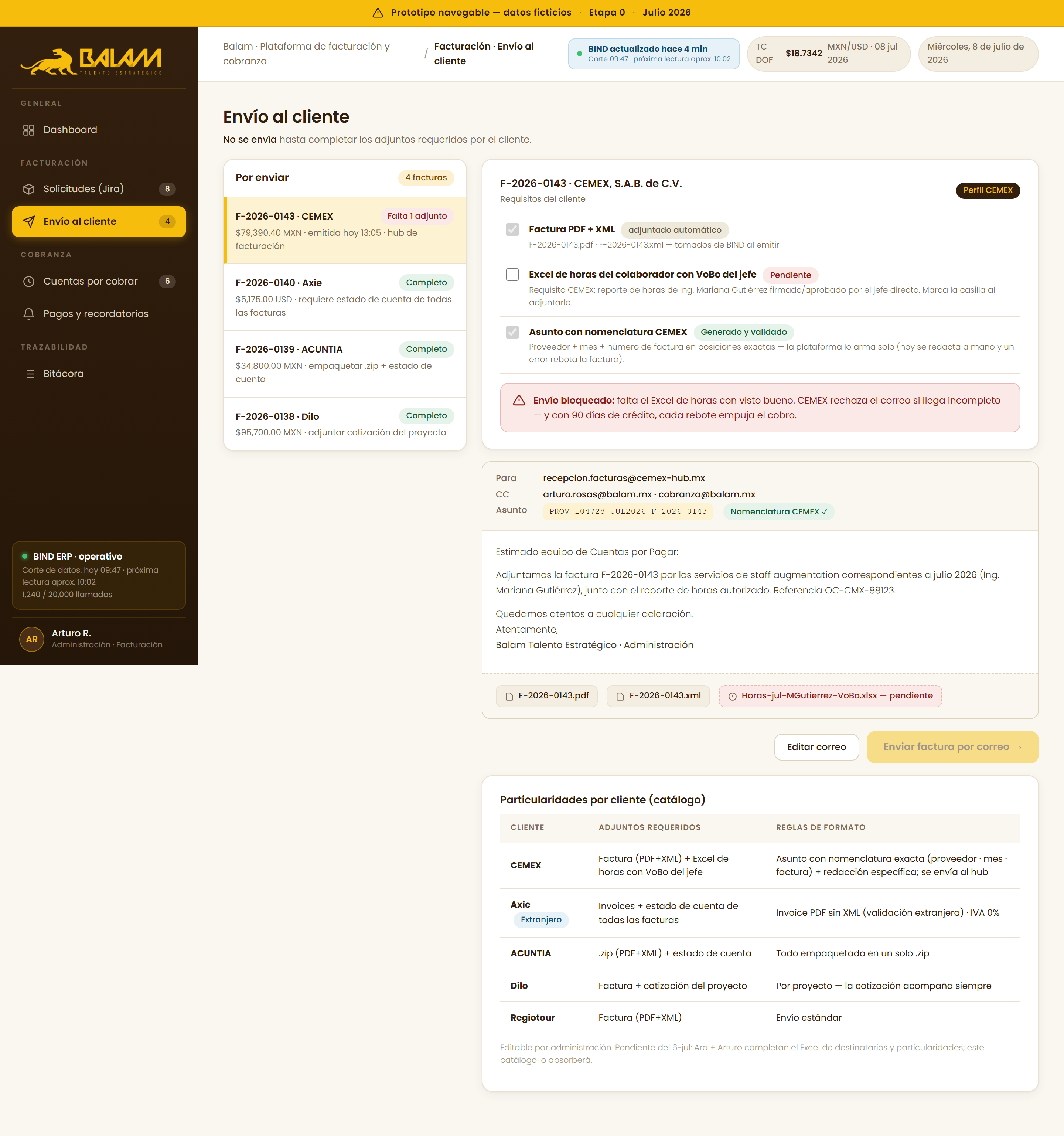Screen dimensions: 1064x1136
Task: Click the 'Extranjero' tag under Axie
Action: point(541,920)
